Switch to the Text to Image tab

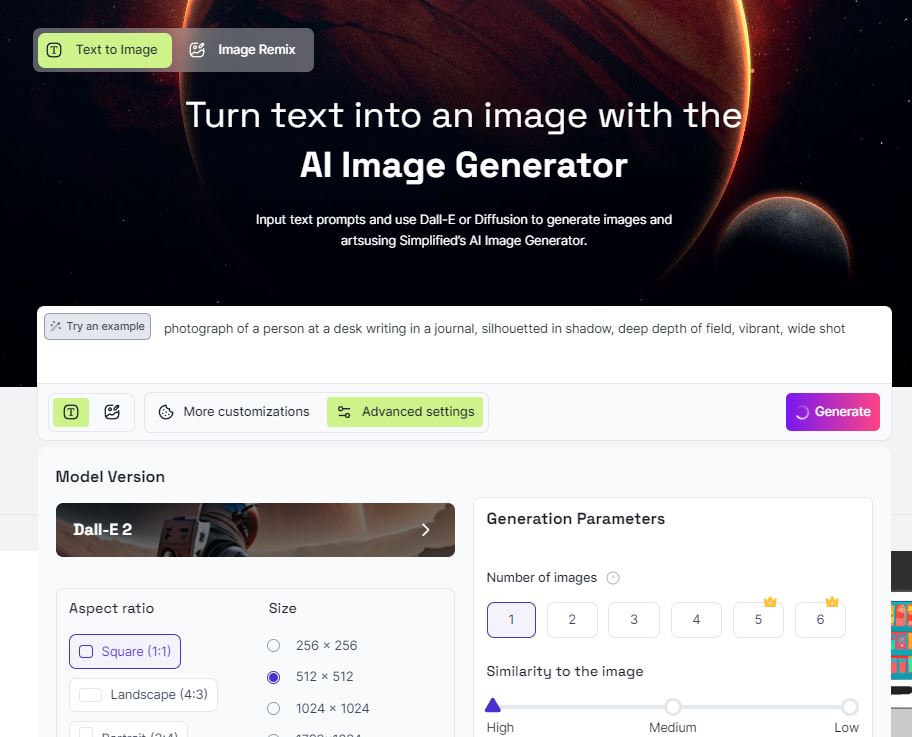(x=105, y=50)
